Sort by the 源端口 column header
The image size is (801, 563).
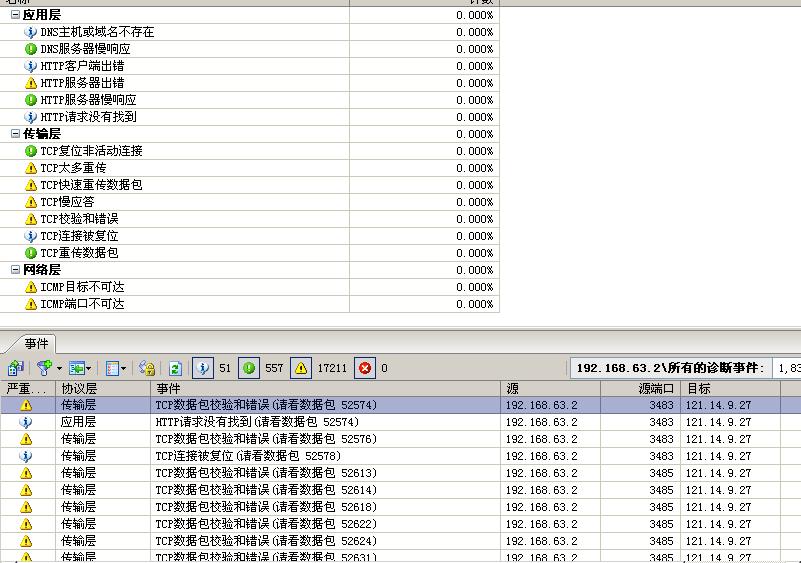[640, 388]
